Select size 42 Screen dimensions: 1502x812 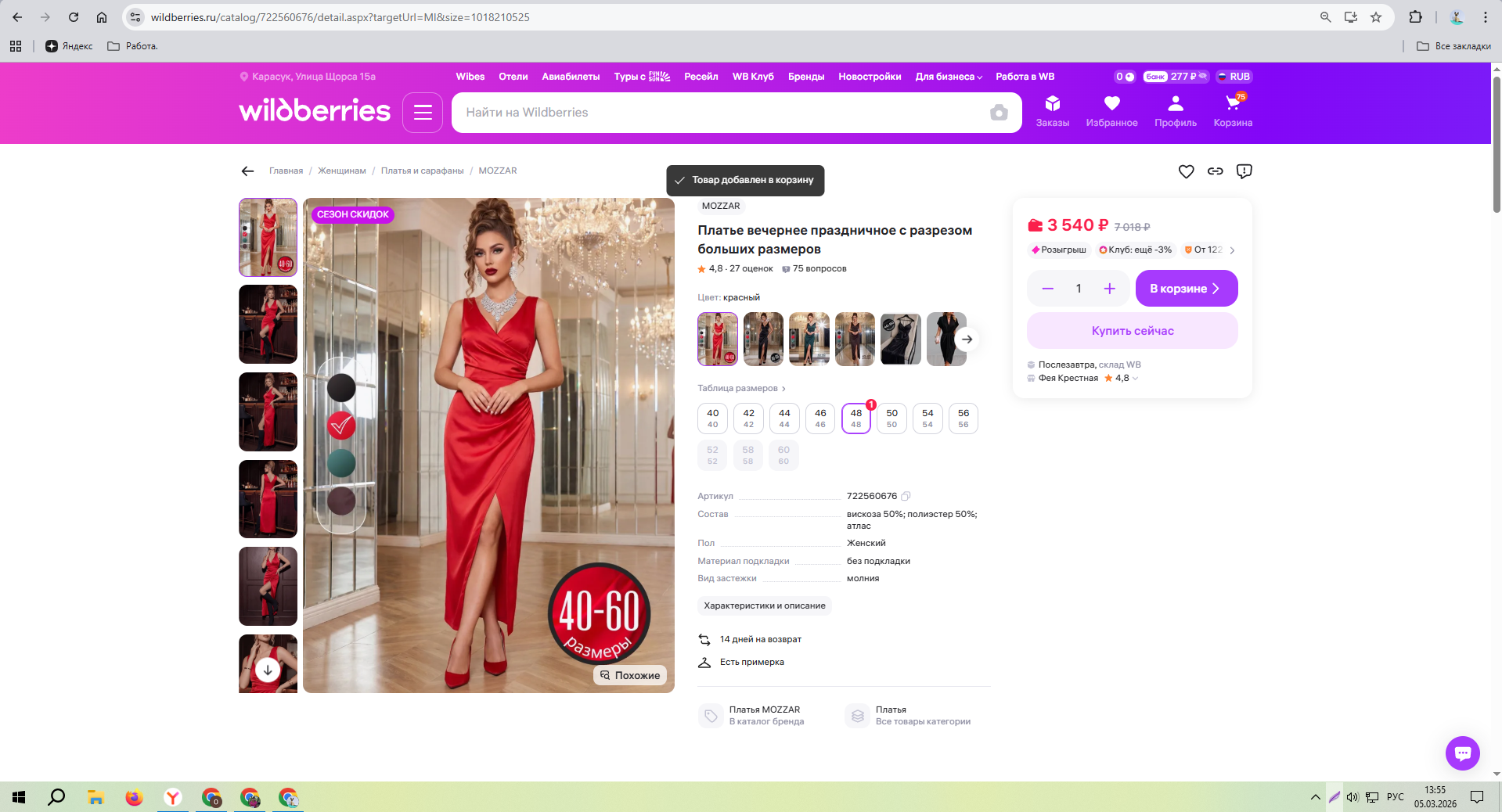(748, 419)
